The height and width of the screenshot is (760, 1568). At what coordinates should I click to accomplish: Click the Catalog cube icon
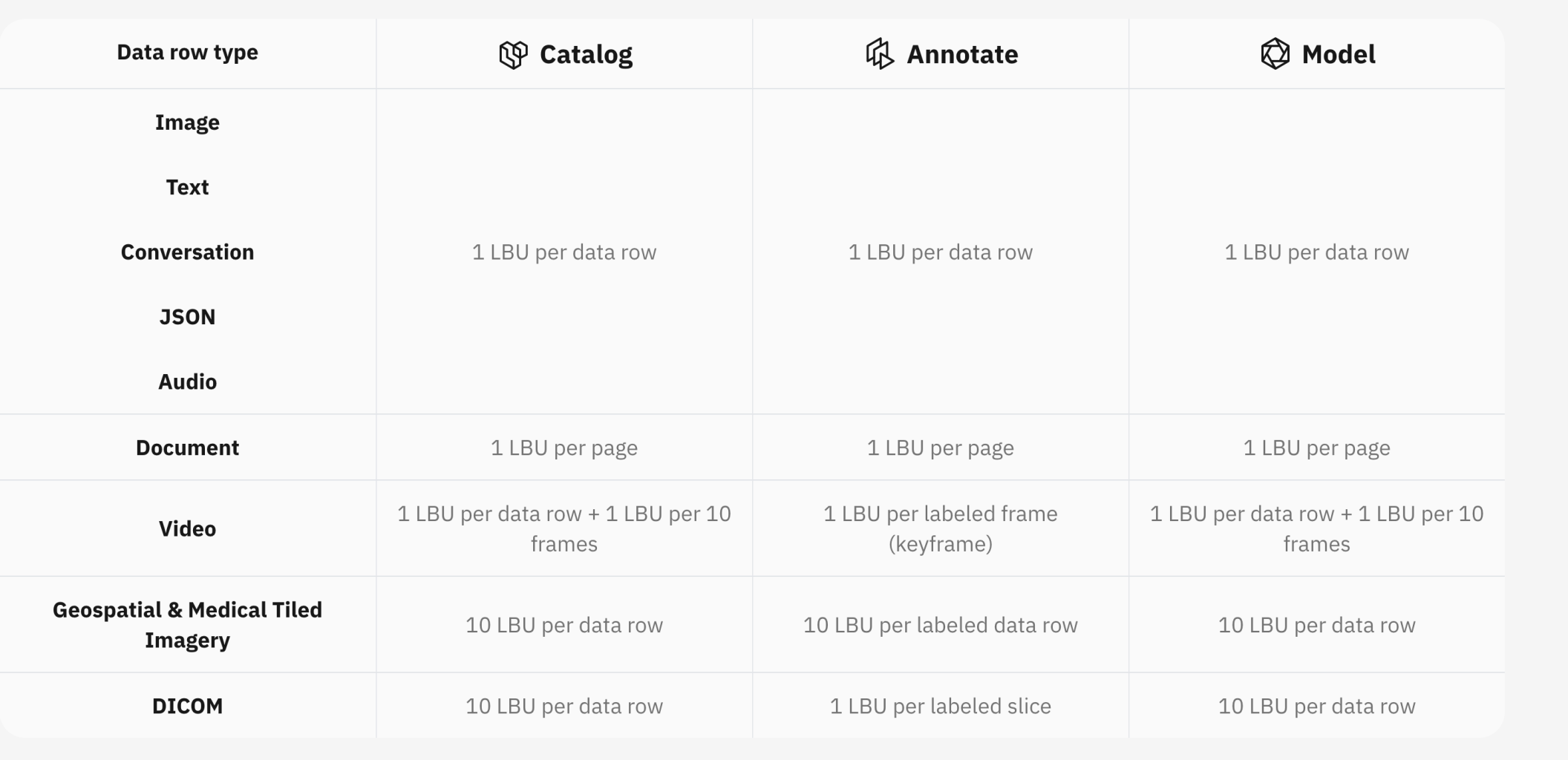click(513, 54)
